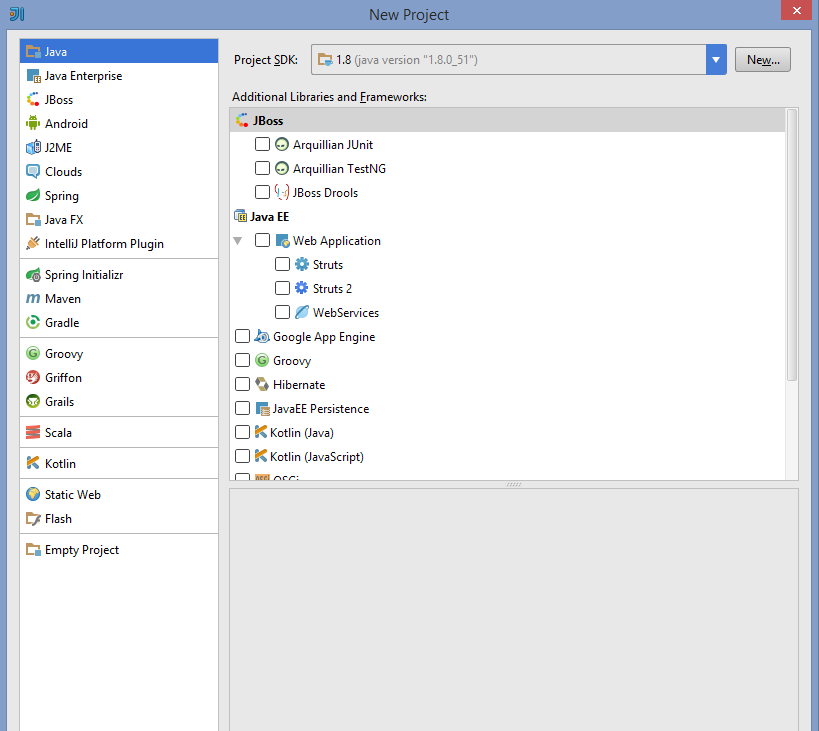819x731 pixels.
Task: Click the frameworks list vertical scrollbar
Action: (x=792, y=244)
